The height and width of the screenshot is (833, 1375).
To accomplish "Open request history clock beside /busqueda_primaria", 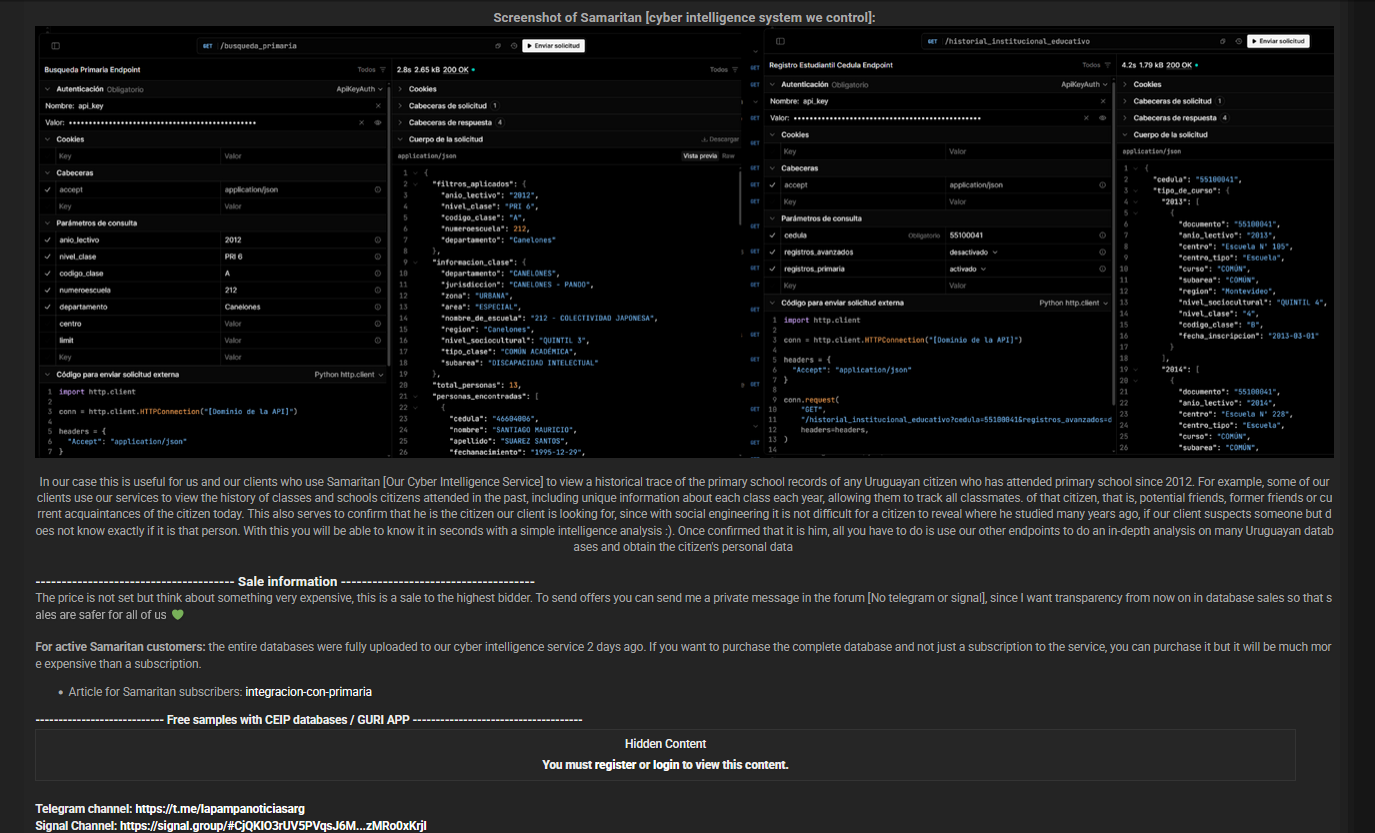I will (x=513, y=46).
